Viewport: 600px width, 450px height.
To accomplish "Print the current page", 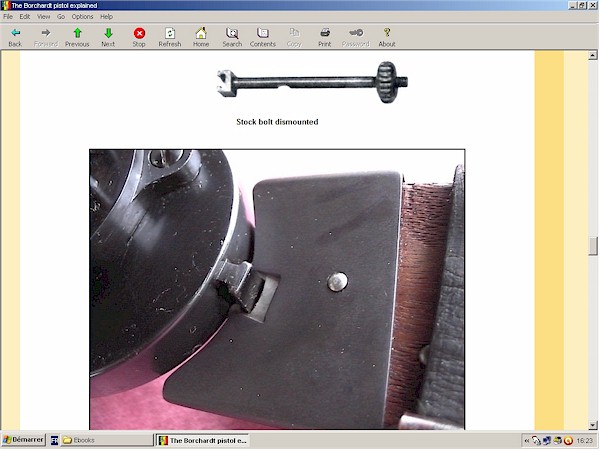I will tap(324, 38).
